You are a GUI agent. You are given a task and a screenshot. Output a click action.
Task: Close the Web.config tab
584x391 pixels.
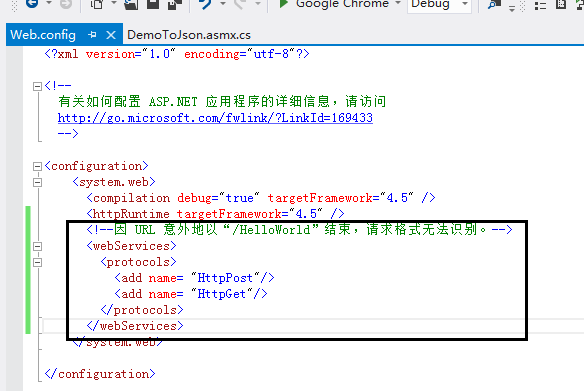111,35
